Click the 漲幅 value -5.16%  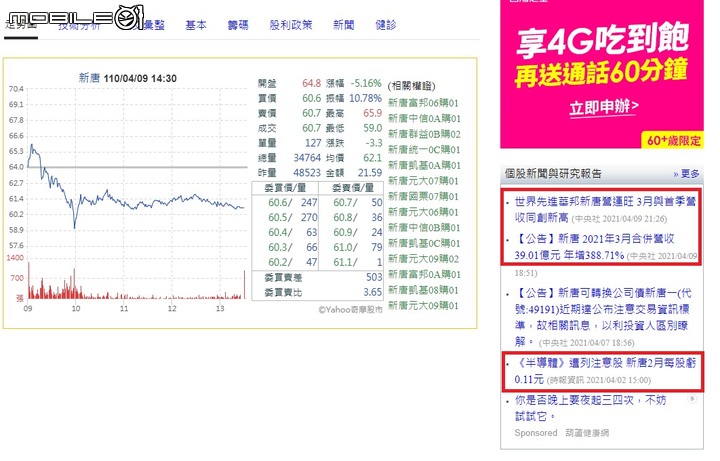point(366,84)
